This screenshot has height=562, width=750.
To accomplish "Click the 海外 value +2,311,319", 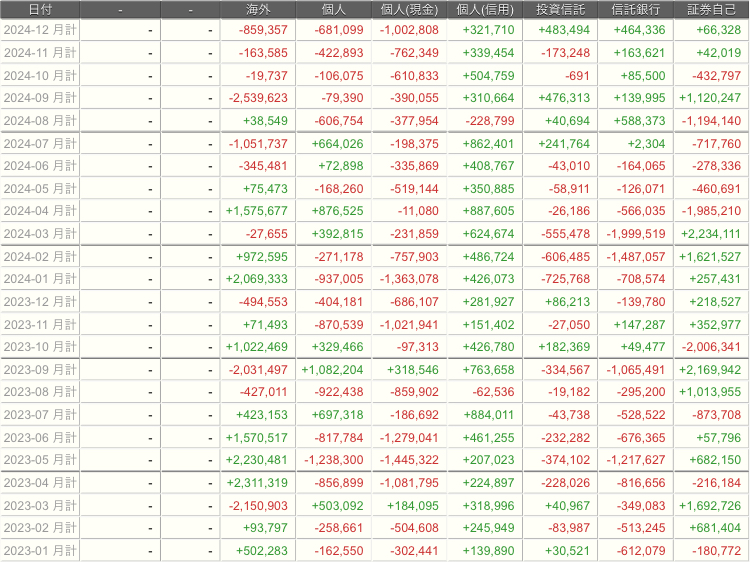I will 257,483.
